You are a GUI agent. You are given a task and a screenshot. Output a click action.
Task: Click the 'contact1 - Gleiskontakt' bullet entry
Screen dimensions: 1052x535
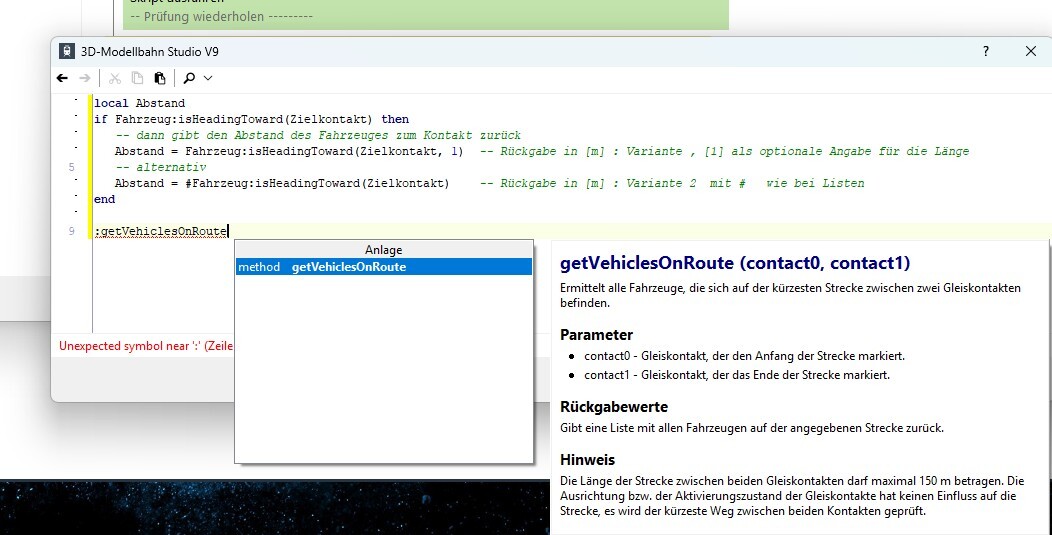click(x=737, y=375)
